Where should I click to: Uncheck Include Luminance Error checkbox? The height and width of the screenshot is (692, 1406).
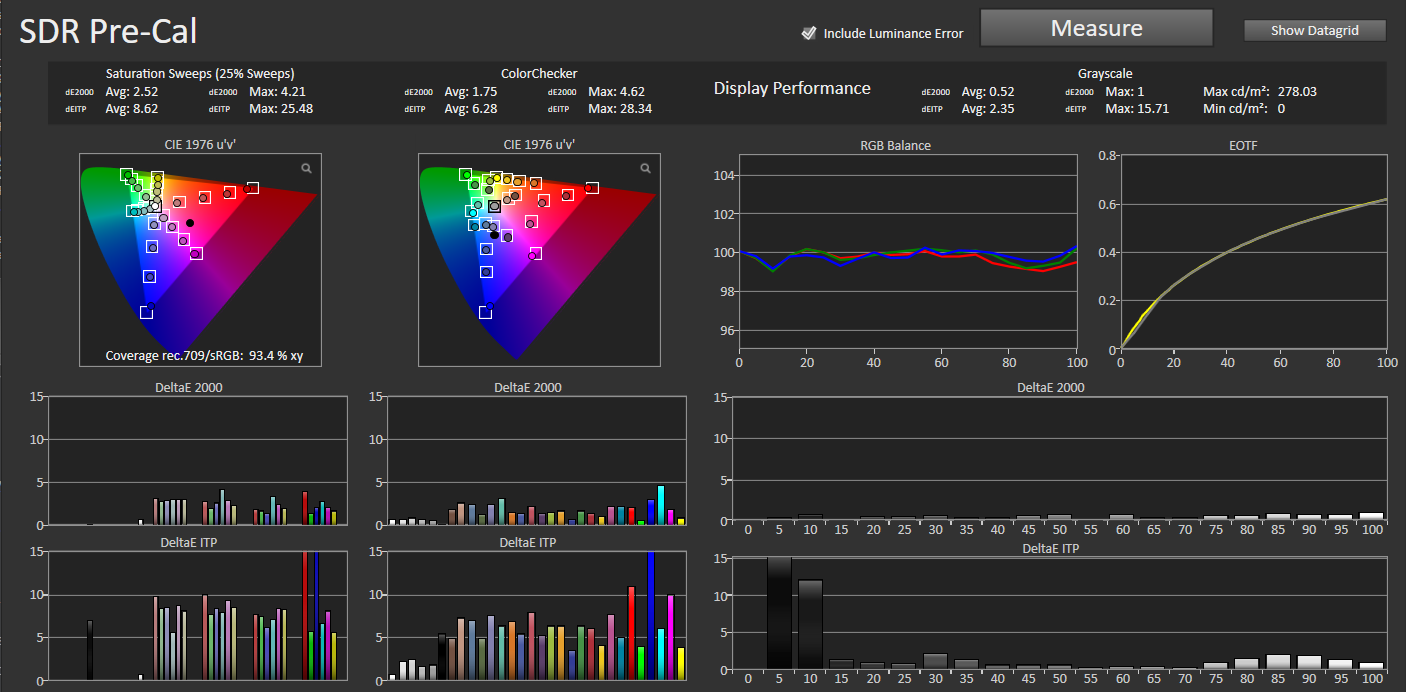coord(809,34)
